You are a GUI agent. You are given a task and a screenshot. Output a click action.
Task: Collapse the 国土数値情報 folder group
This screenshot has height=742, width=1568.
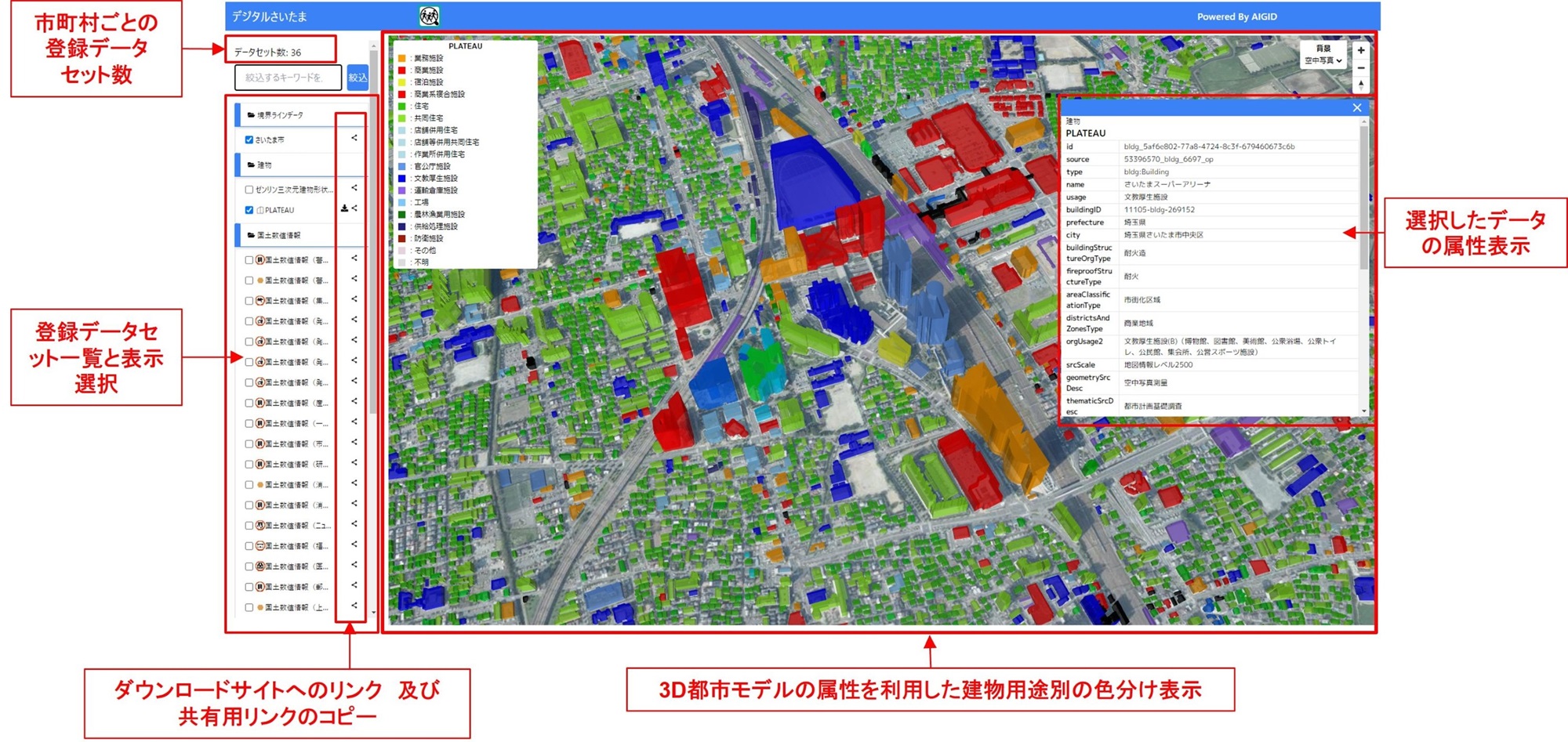[301, 235]
